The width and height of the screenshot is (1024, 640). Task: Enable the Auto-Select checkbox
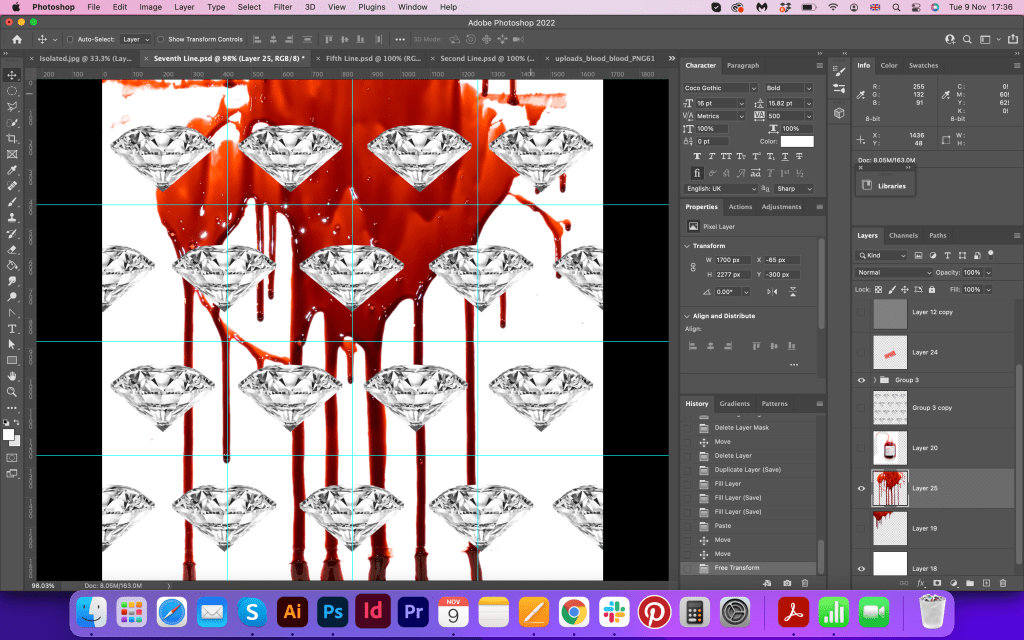point(69,39)
